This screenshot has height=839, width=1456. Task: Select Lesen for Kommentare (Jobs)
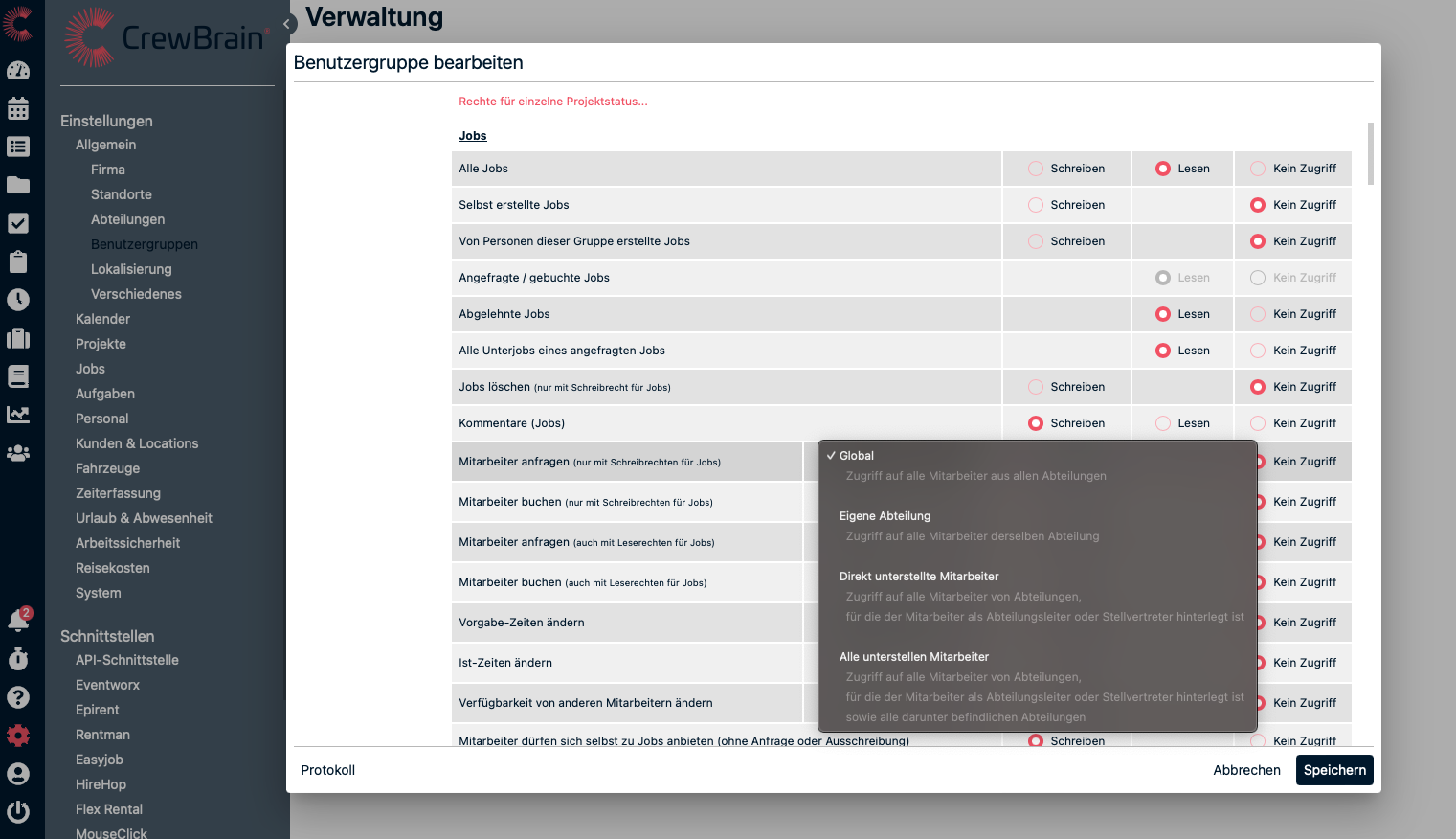(1163, 423)
